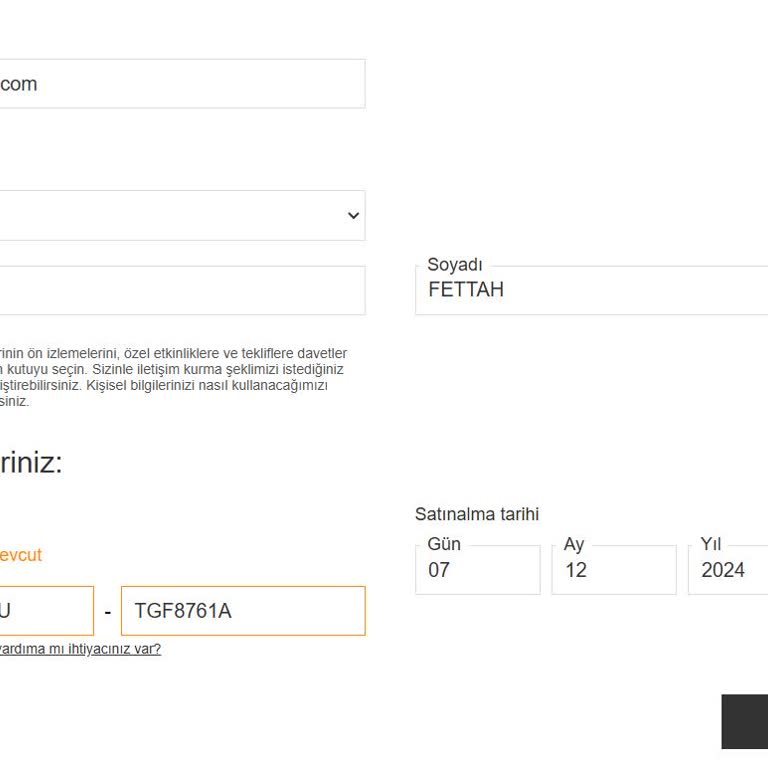This screenshot has width=768, height=768.
Task: Click the orange "evcut" status text
Action: [20, 555]
